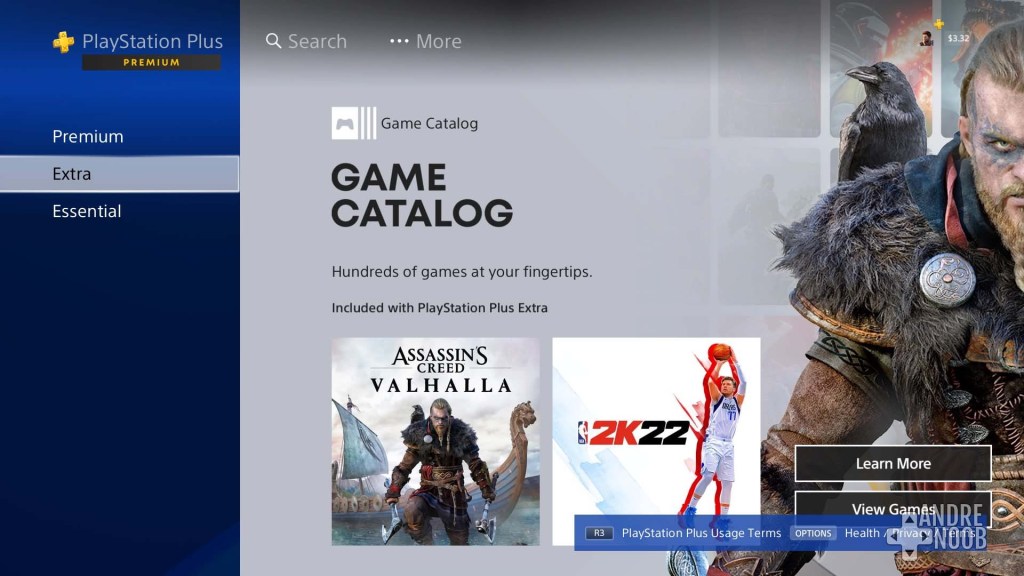Screen dimensions: 1024x576
Task: Open the Health / Privacy / Terms link
Action: tap(900, 533)
